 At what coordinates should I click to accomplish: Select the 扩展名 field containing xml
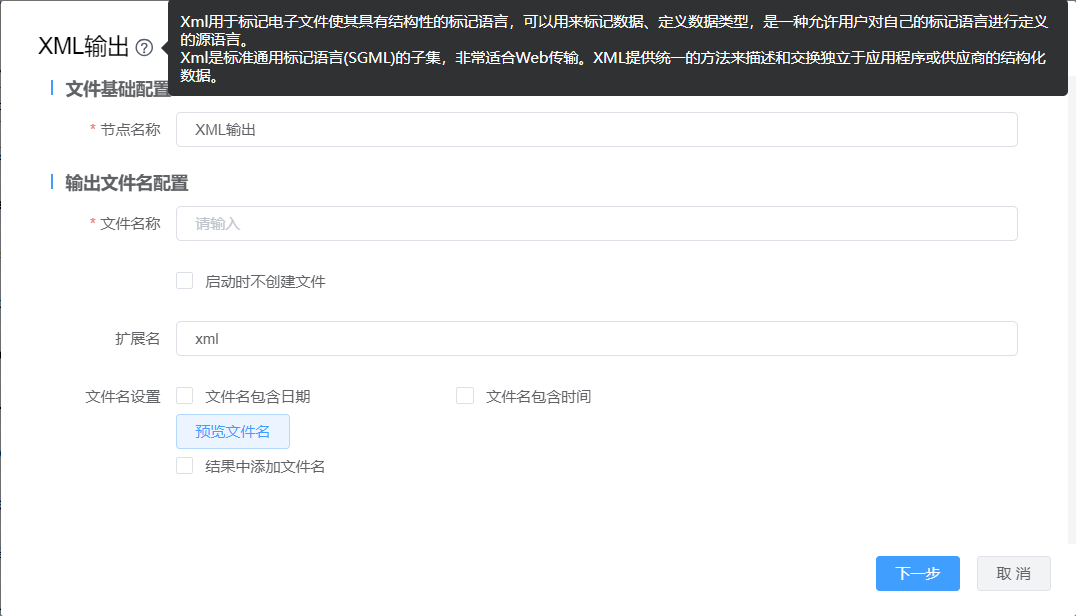(596, 339)
